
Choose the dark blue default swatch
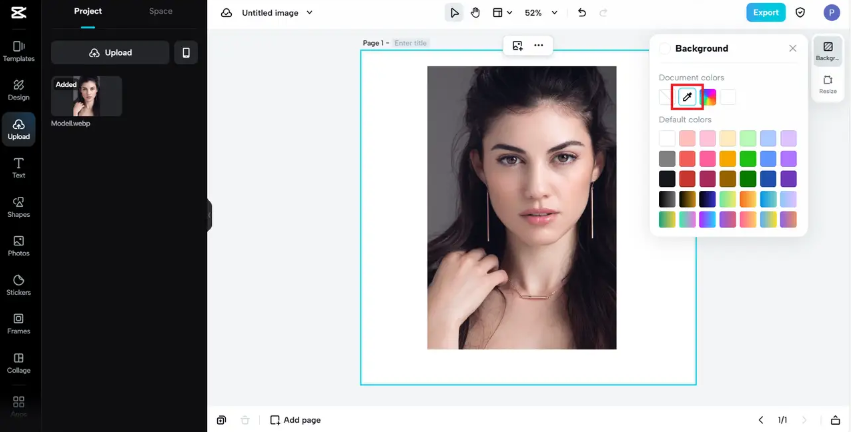point(768,179)
